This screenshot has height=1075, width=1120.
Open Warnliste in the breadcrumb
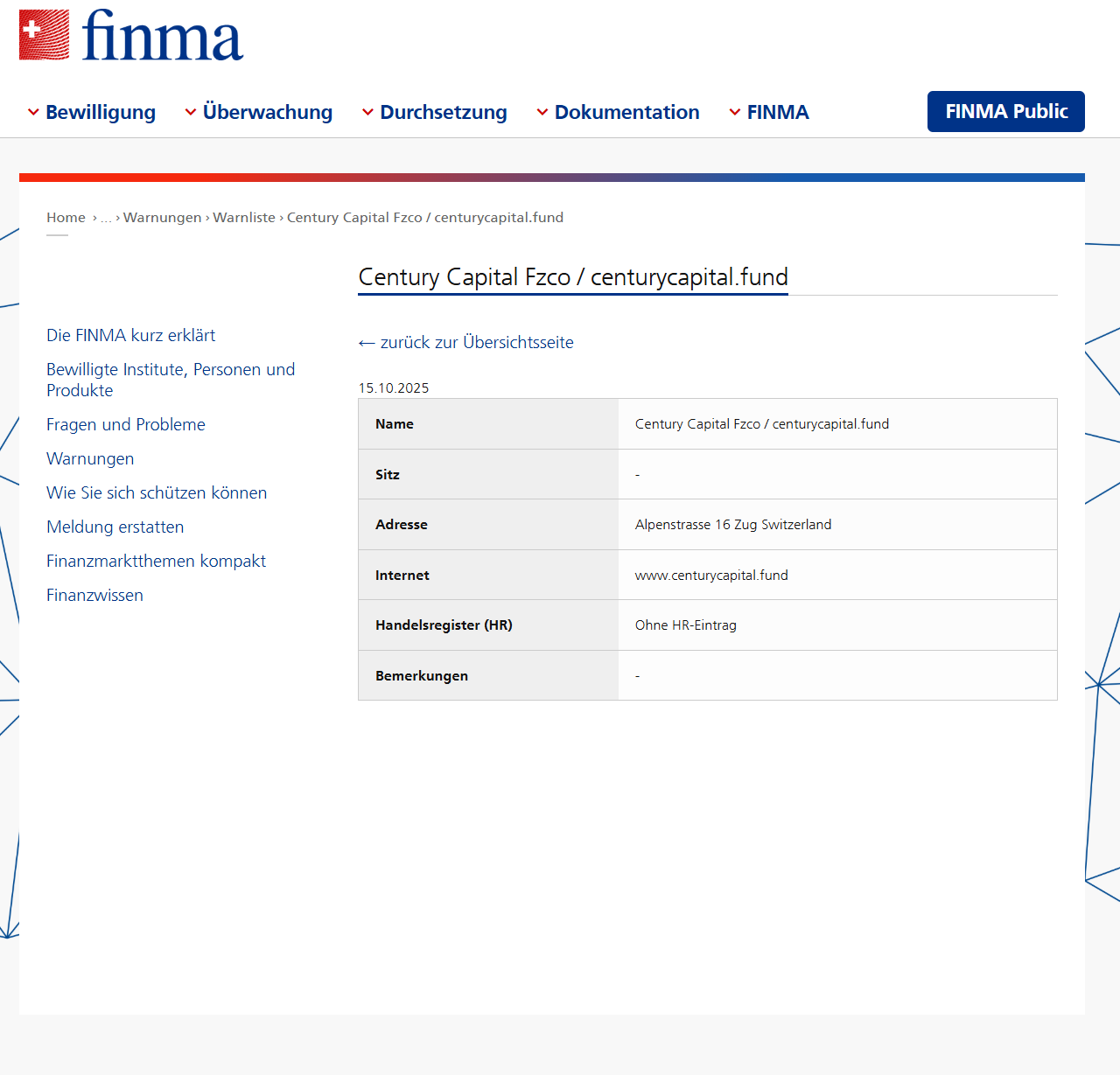tap(244, 218)
